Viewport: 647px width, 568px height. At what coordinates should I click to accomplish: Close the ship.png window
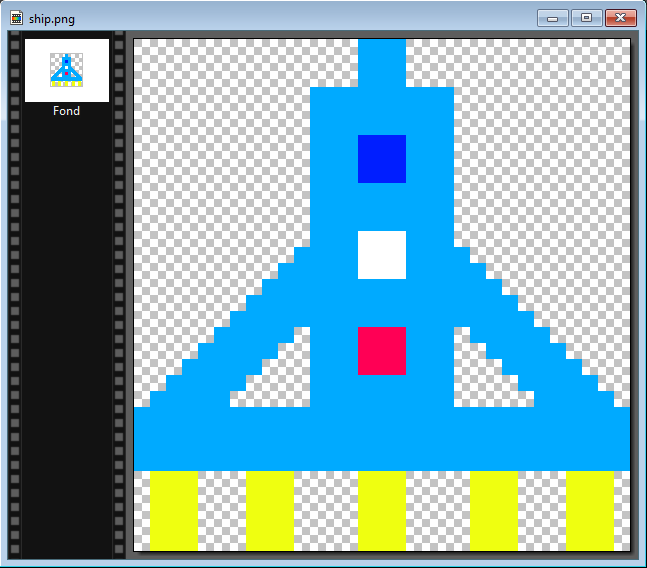click(621, 18)
